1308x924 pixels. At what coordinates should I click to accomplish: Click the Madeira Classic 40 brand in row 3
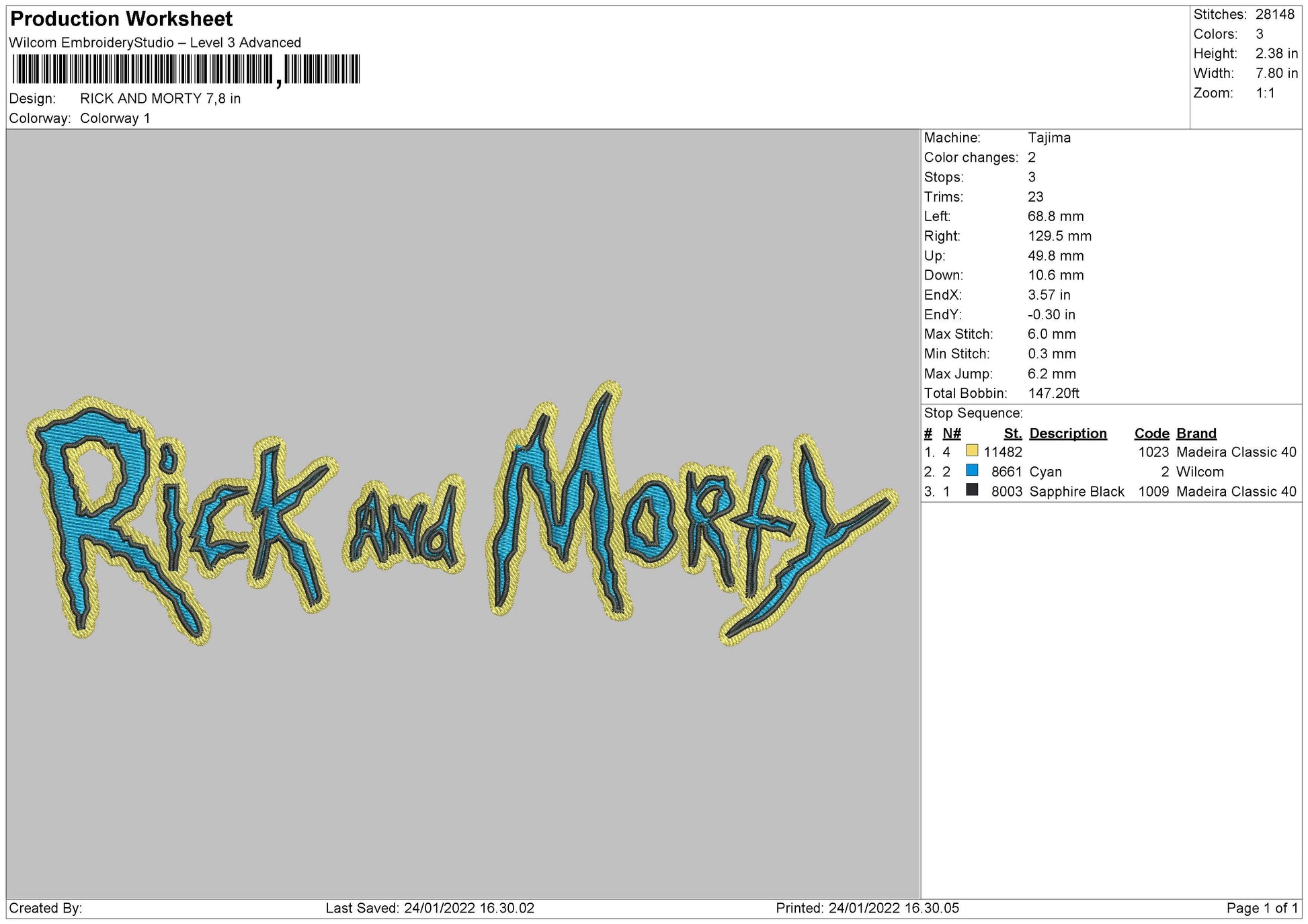pyautogui.click(x=1235, y=491)
